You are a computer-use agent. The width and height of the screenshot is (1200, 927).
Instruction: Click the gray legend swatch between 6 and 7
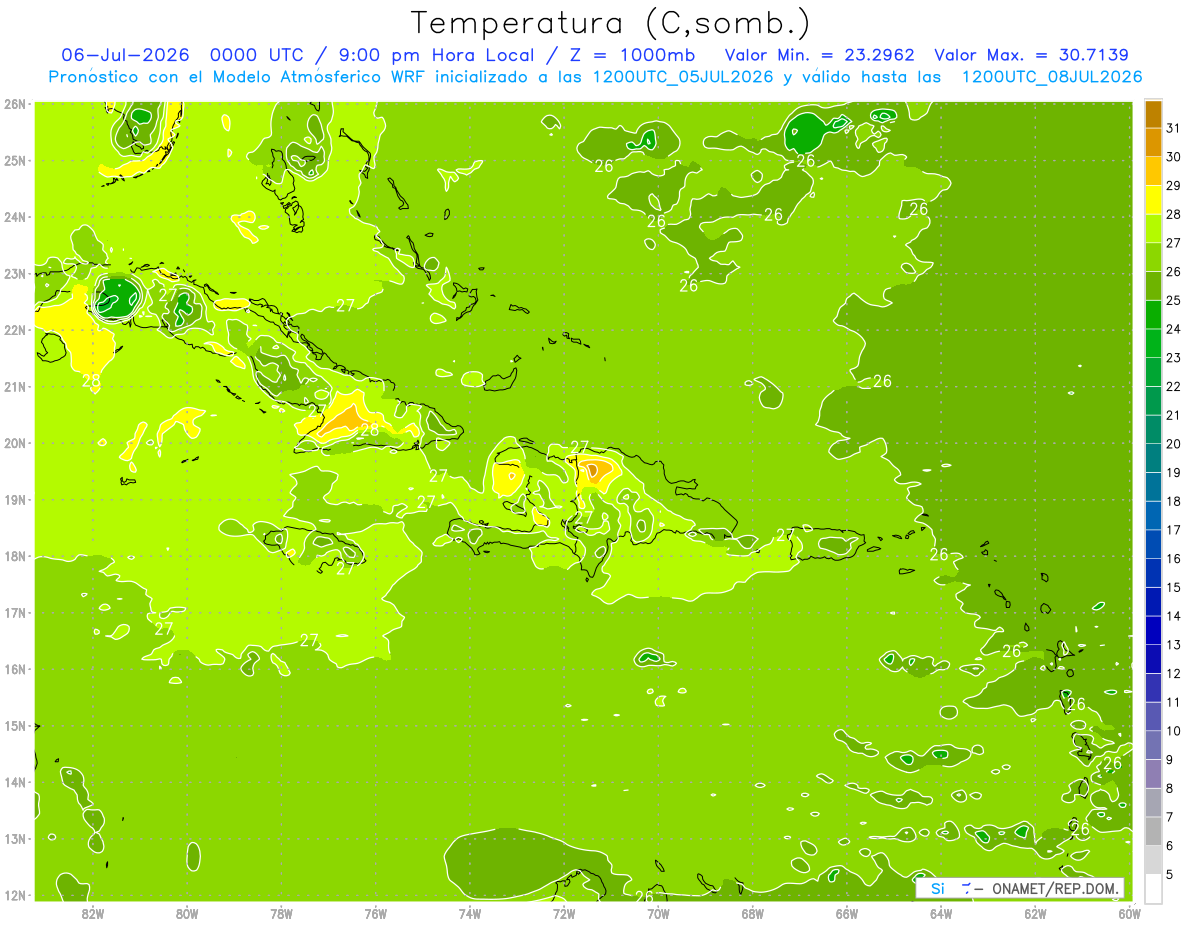tap(1153, 831)
